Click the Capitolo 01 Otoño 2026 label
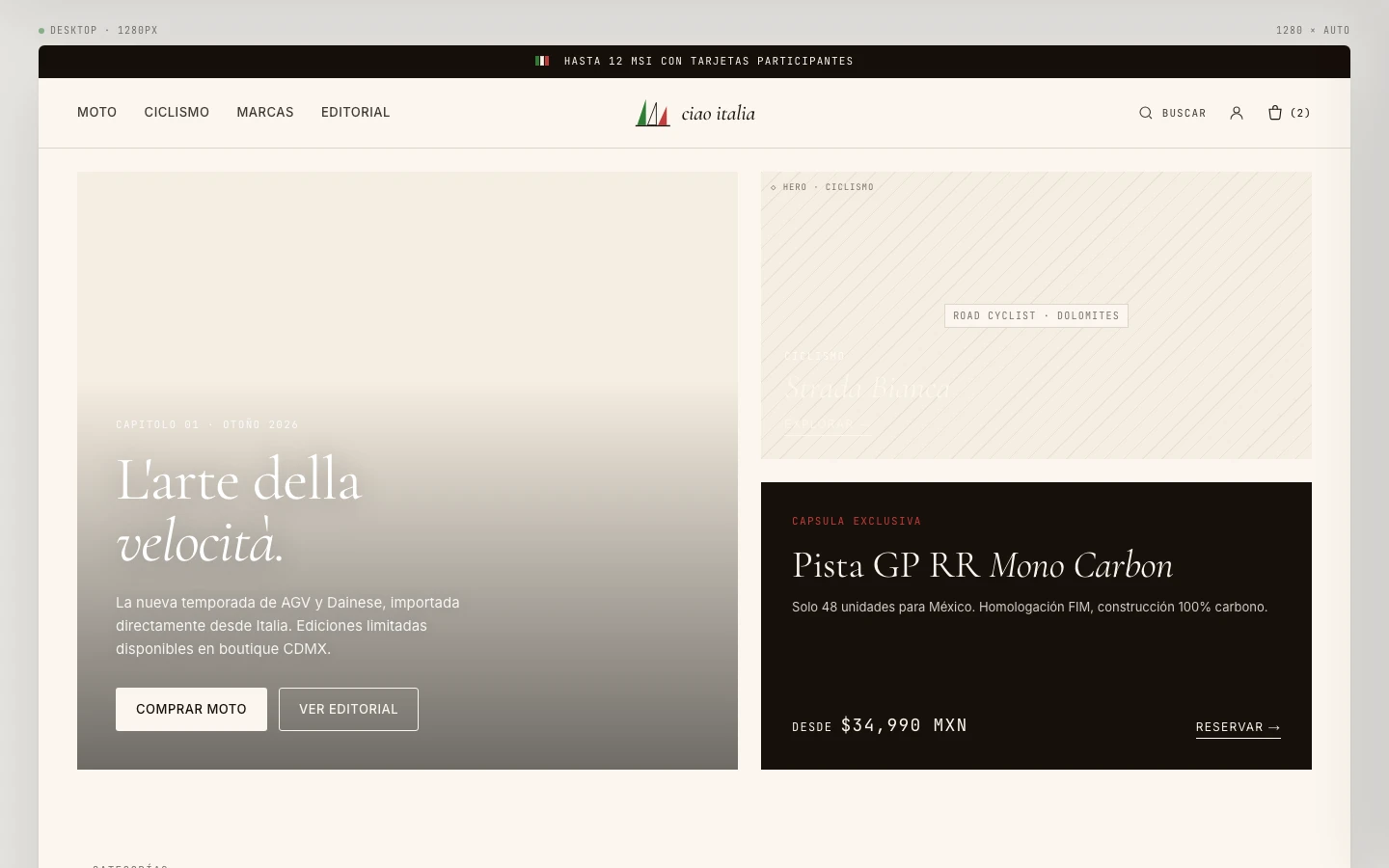 click(207, 424)
